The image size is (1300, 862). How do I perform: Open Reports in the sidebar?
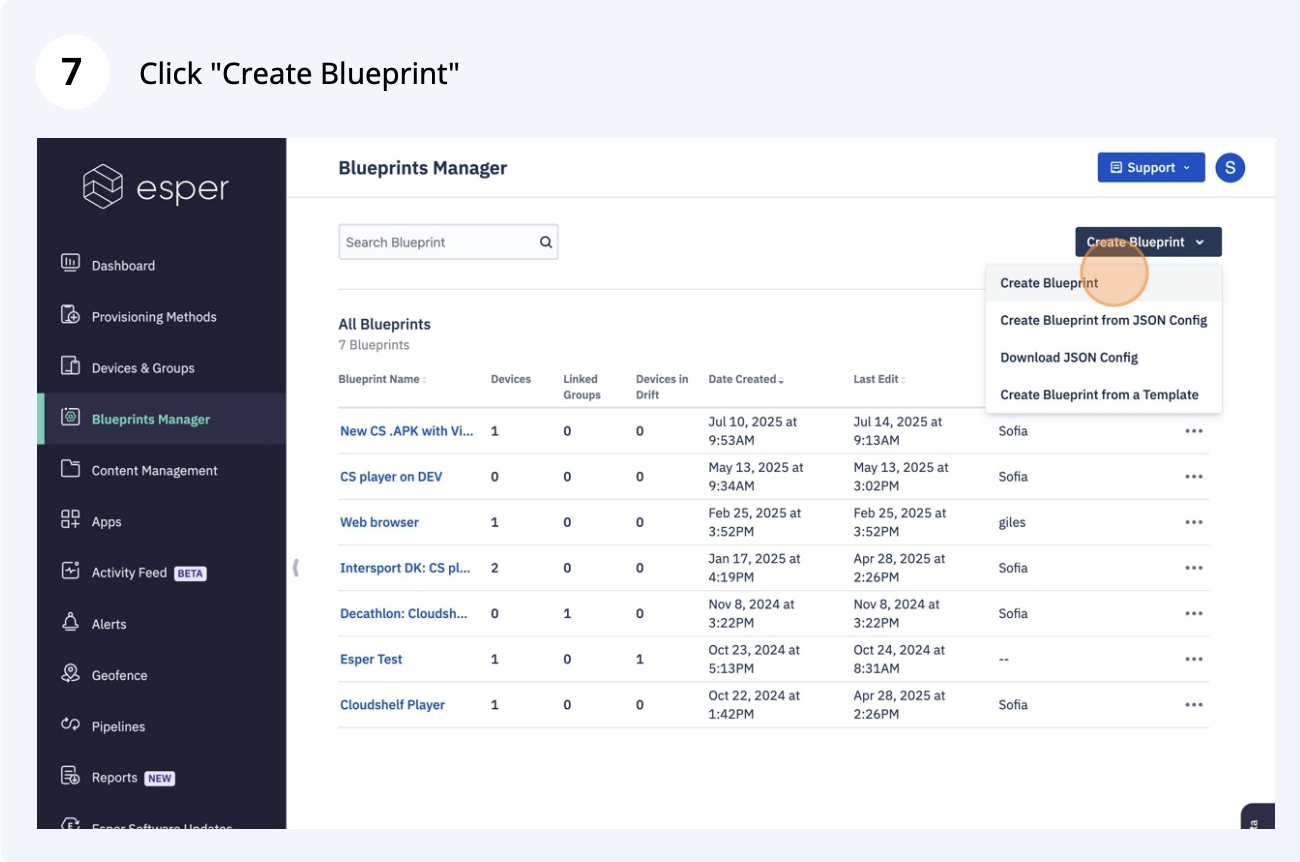tap(114, 778)
